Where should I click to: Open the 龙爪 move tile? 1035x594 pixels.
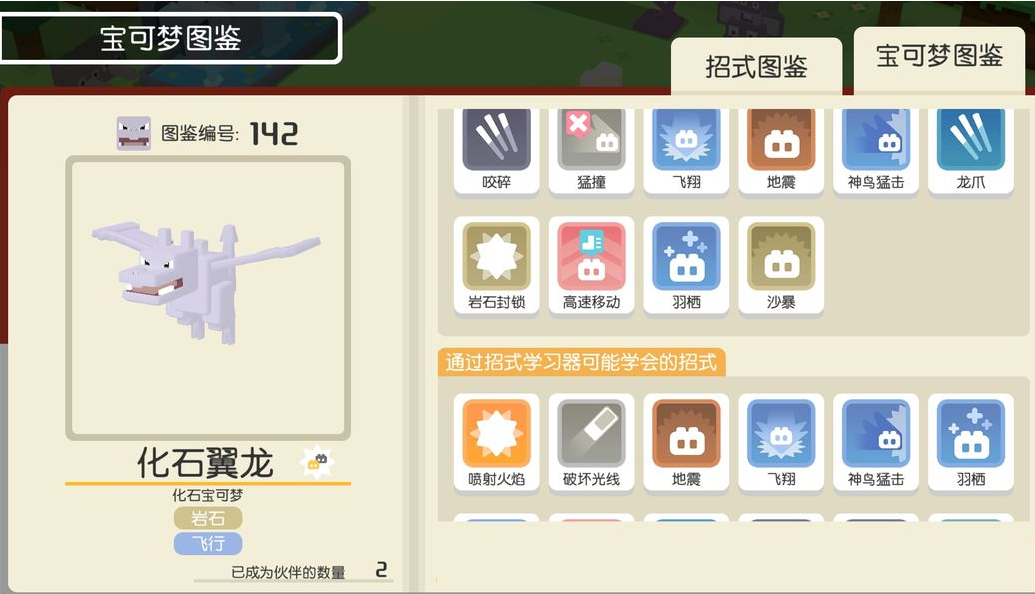point(970,152)
